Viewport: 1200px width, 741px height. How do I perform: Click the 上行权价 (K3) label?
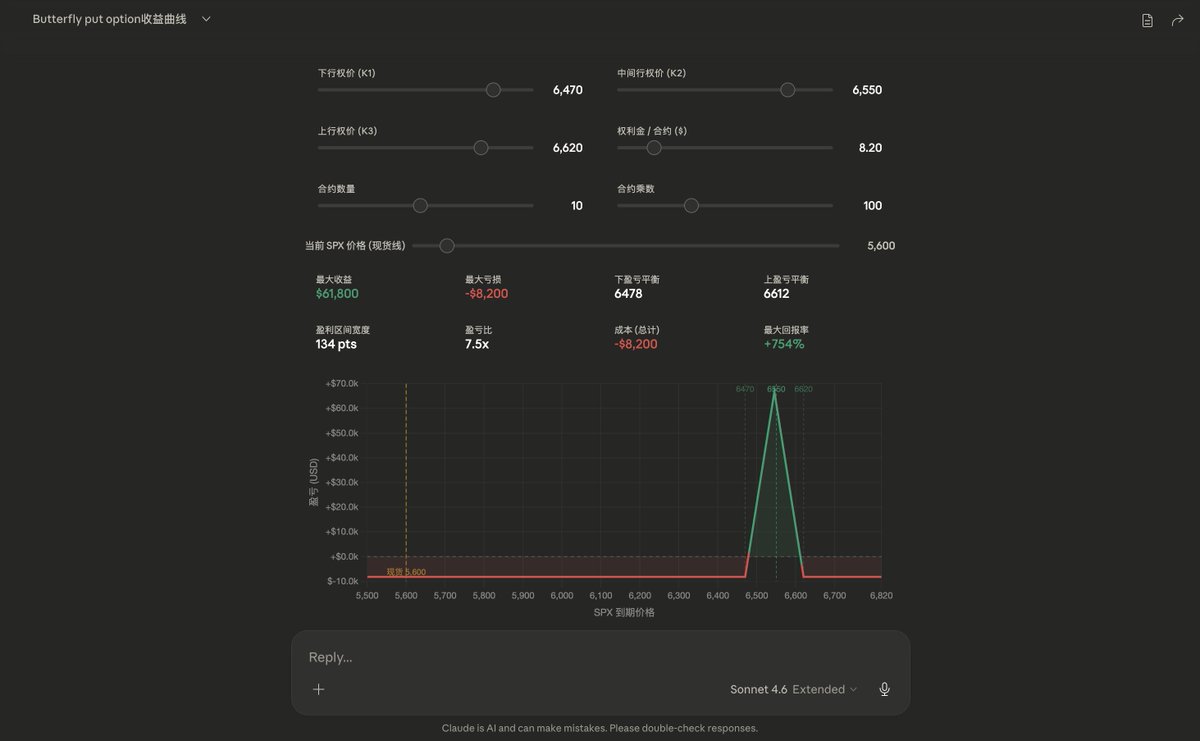[x=347, y=131]
